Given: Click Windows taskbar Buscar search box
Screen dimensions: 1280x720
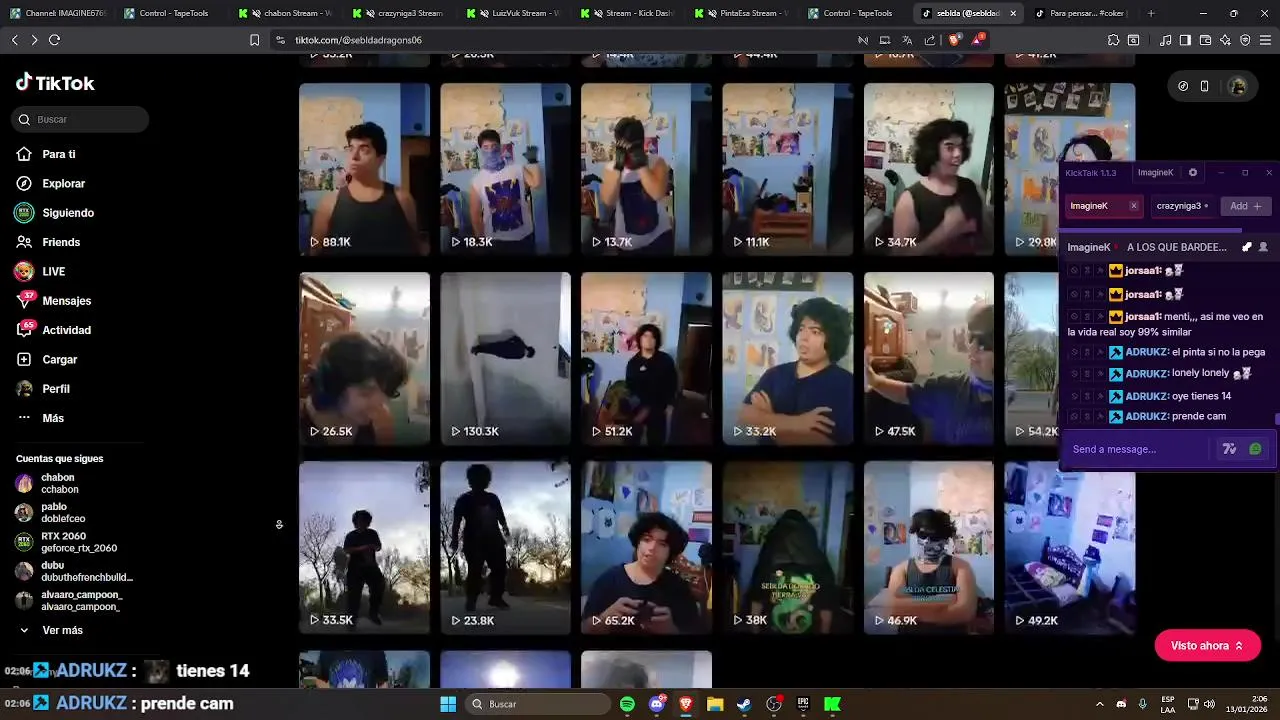Looking at the screenshot, I should (x=539, y=704).
